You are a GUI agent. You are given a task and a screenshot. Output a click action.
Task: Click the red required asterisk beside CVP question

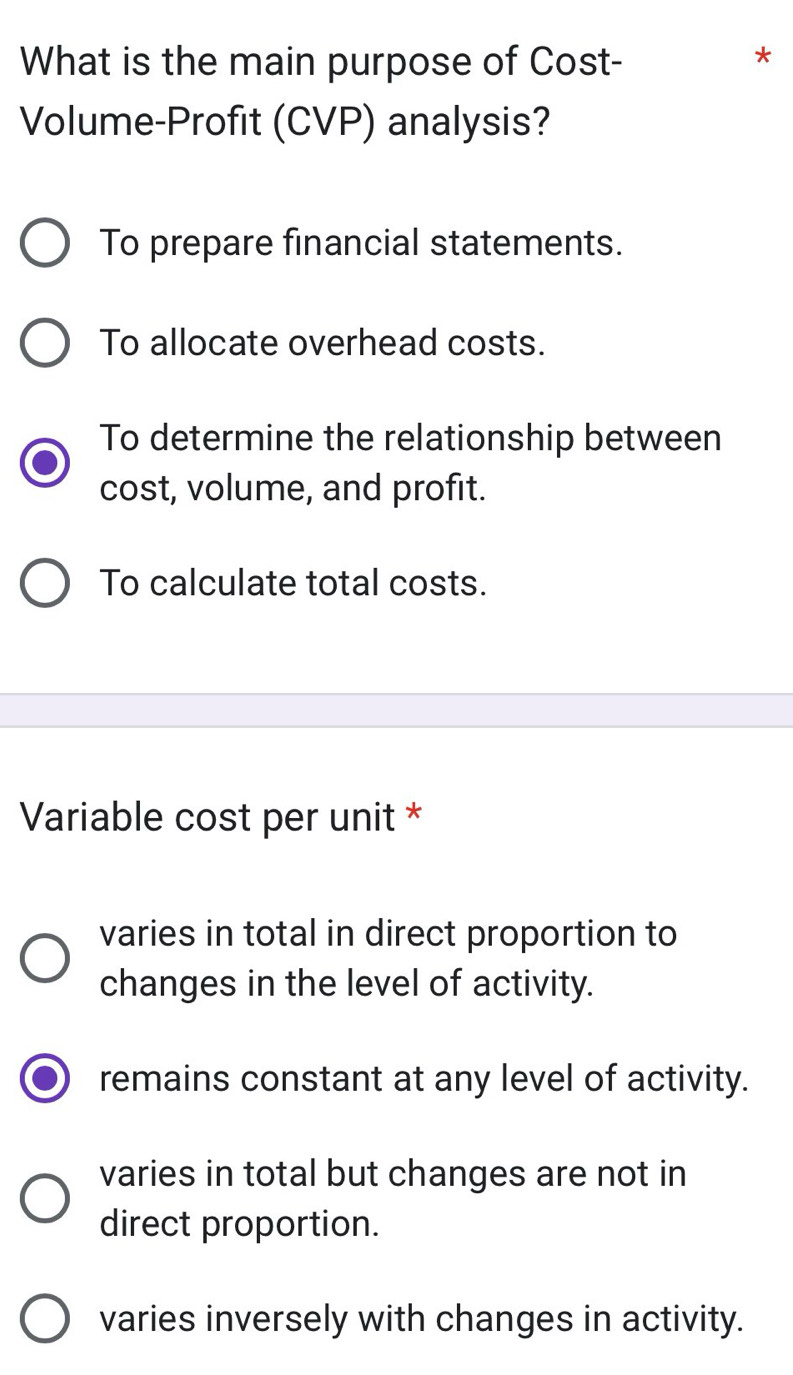pyautogui.click(x=762, y=57)
